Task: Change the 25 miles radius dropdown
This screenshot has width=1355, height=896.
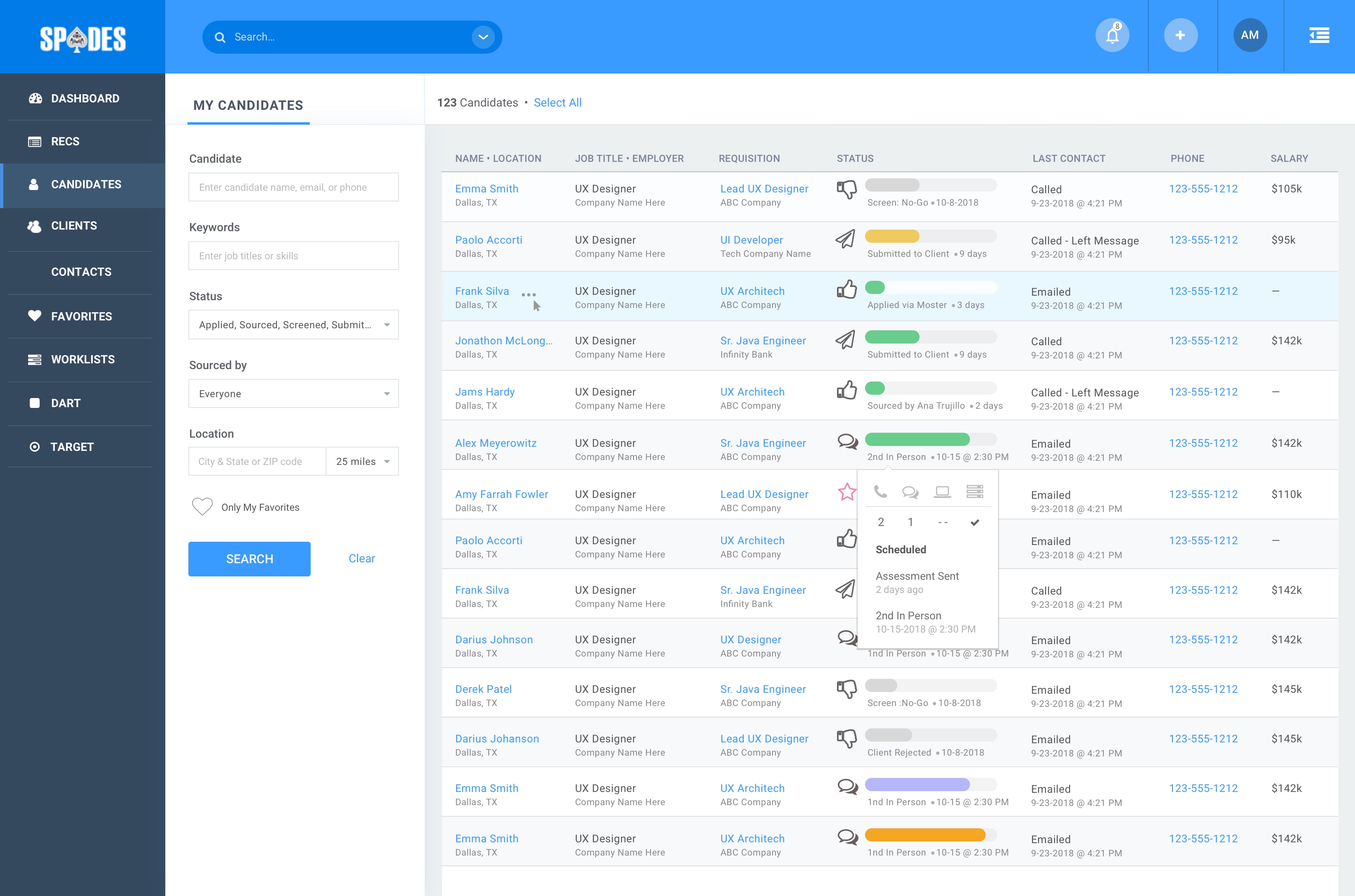Action: click(362, 461)
